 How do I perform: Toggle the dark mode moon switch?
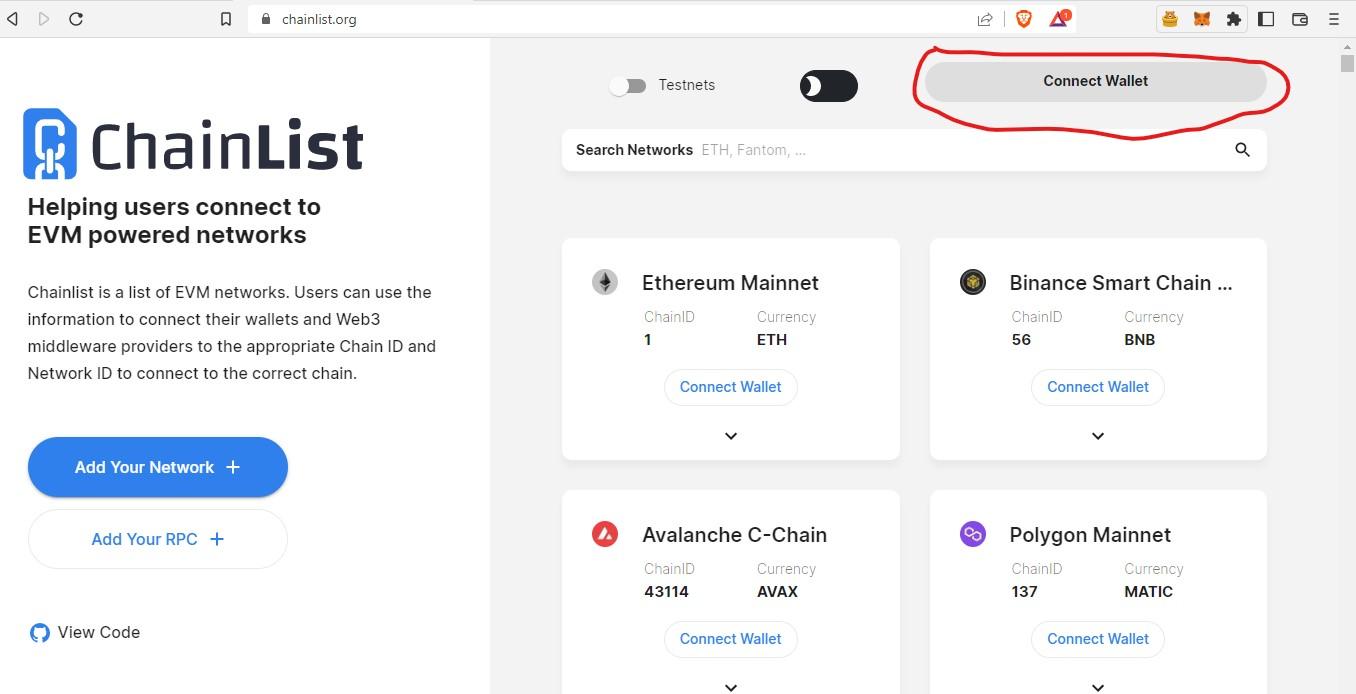tap(829, 86)
